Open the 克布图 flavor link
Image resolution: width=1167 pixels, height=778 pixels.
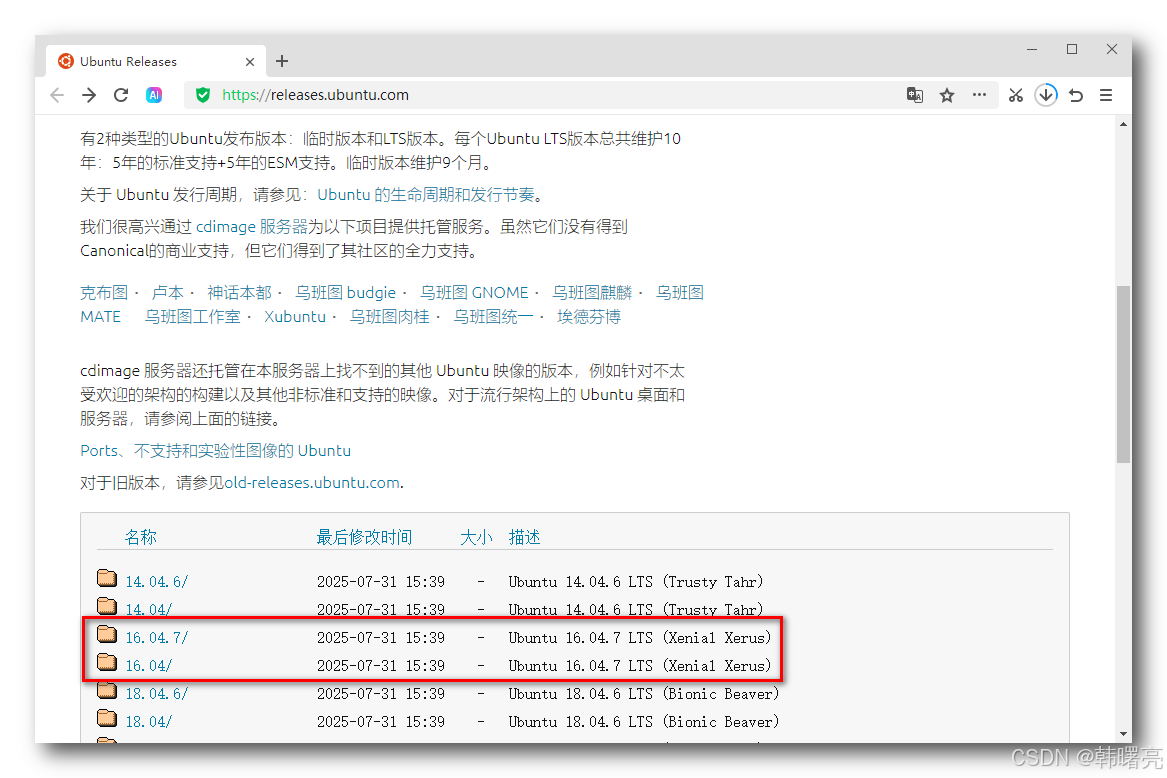pos(104,293)
